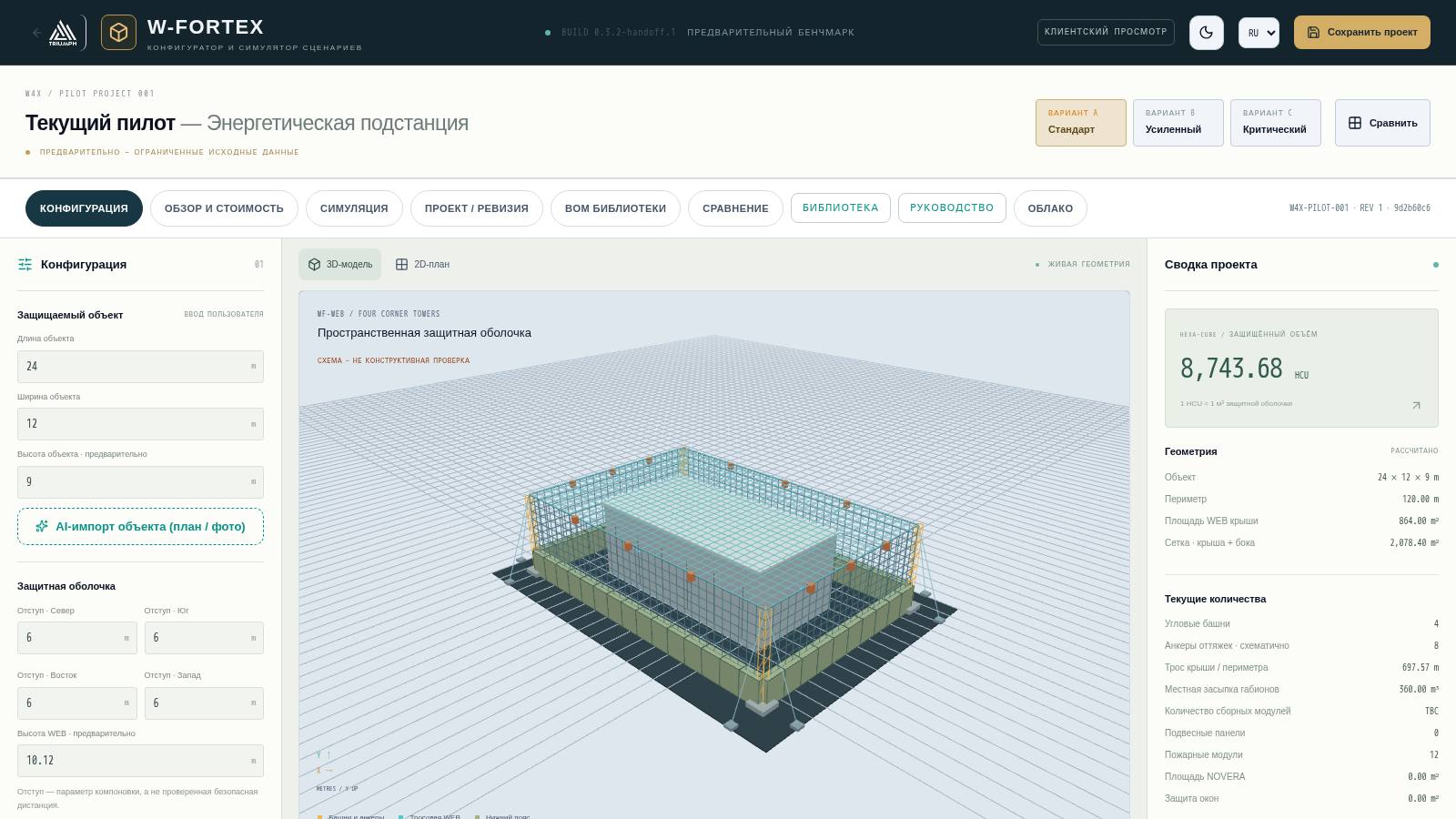This screenshot has width=1456, height=819.
Task: Open the Руководство link
Action: coord(952,207)
